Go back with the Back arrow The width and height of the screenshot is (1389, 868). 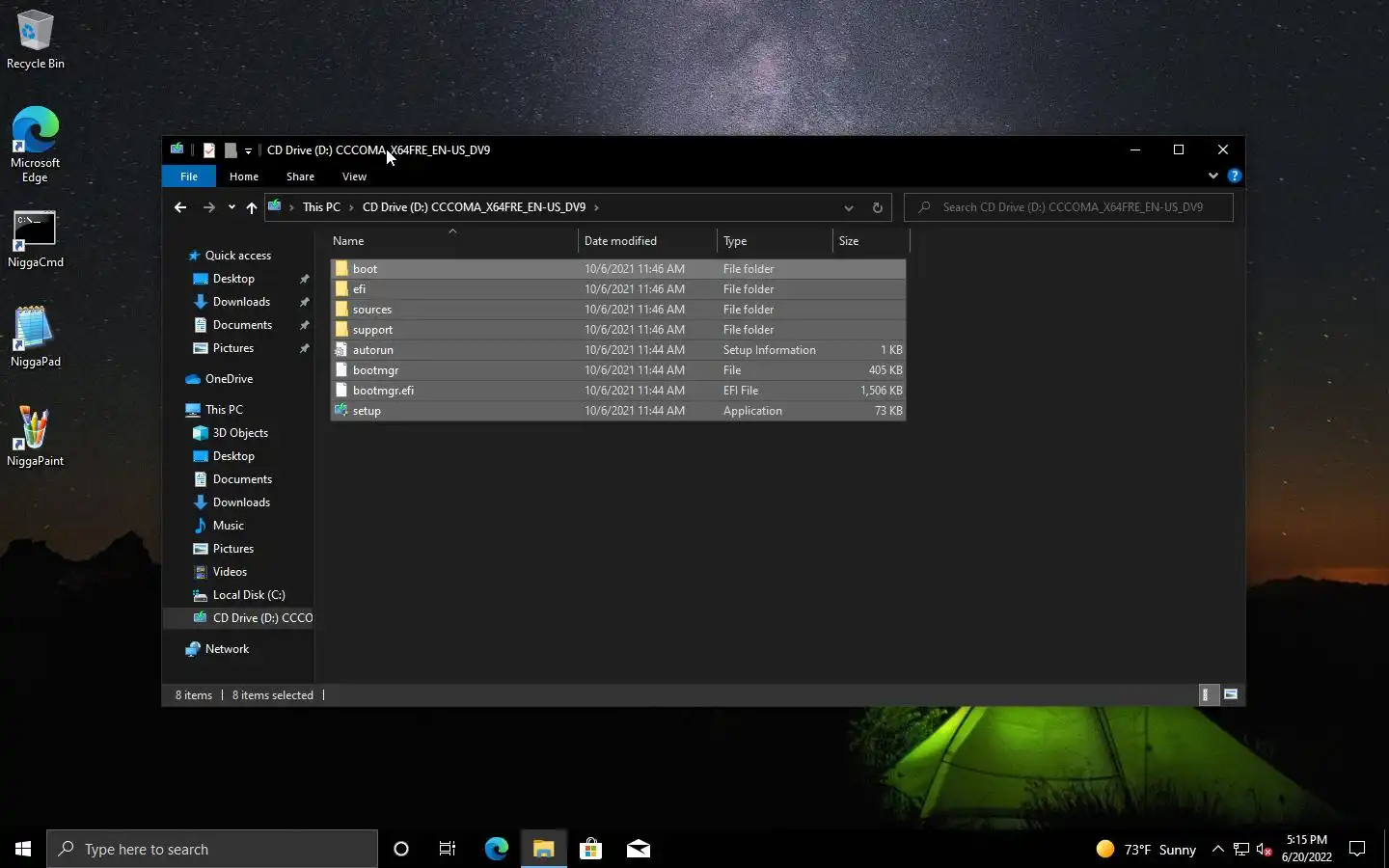point(180,207)
